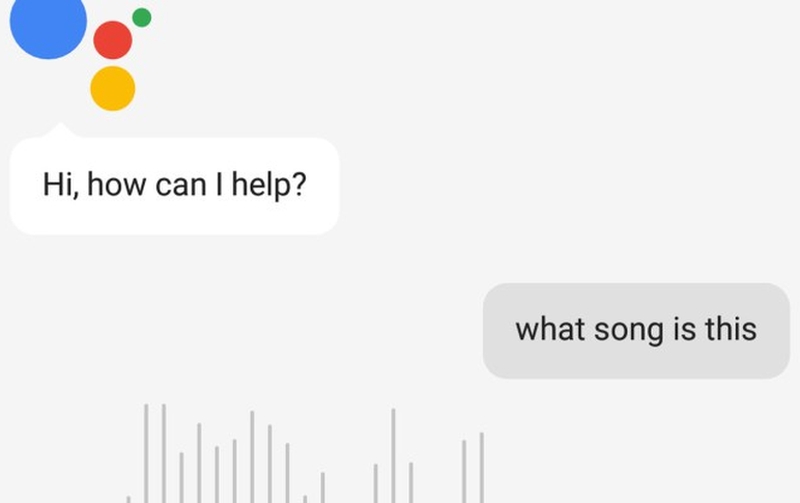Select the "Hi, how can I help?" bubble
The height and width of the screenshot is (503, 800).
click(x=174, y=186)
